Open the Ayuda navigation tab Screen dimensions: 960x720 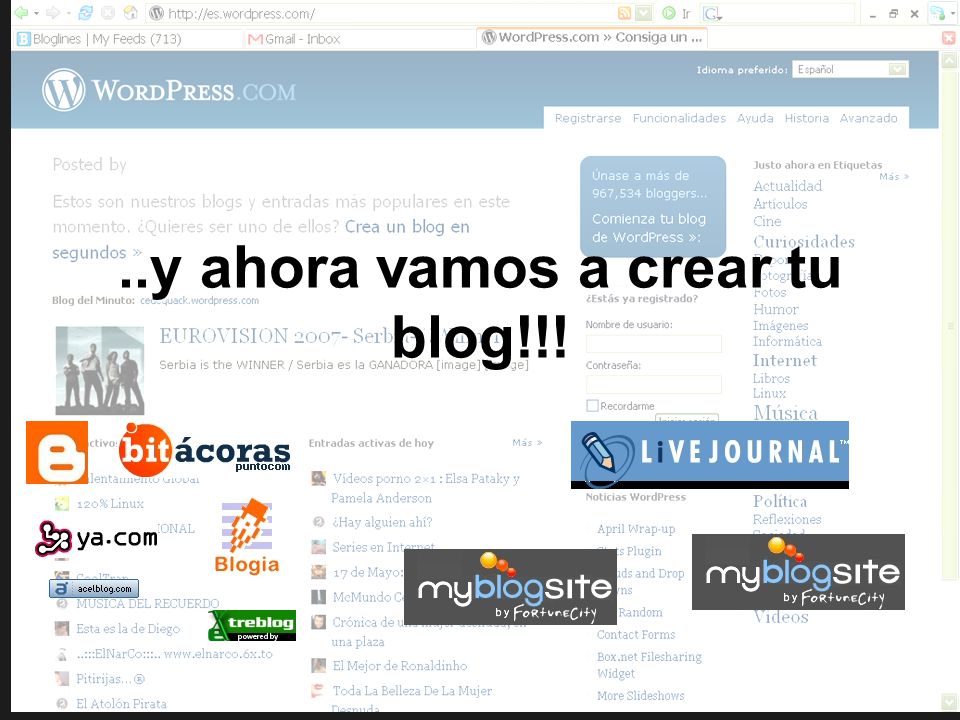tap(755, 118)
